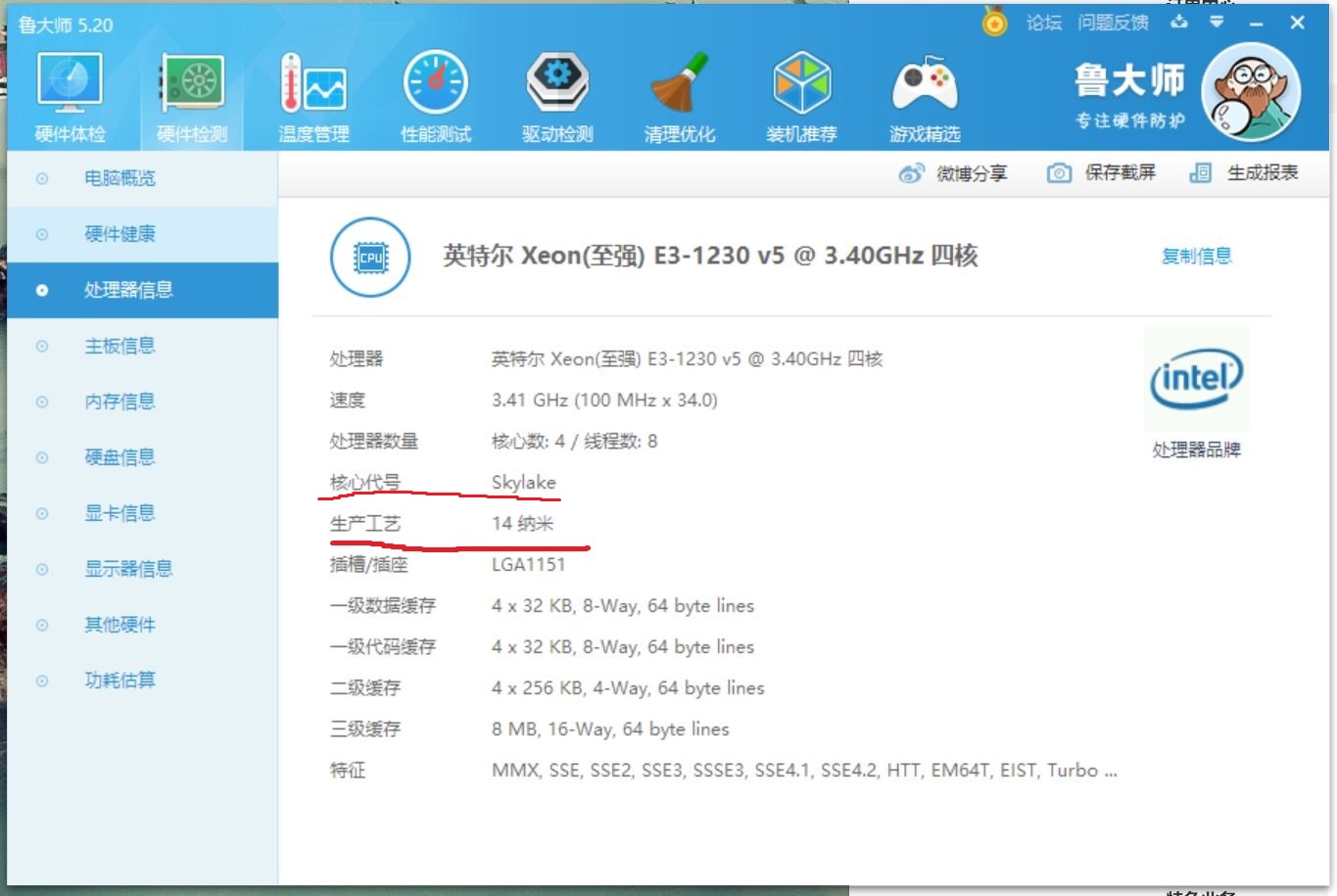The image size is (1337, 896).
Task: Select the 显卡信息 graphics card info entry
Action: click(120, 512)
